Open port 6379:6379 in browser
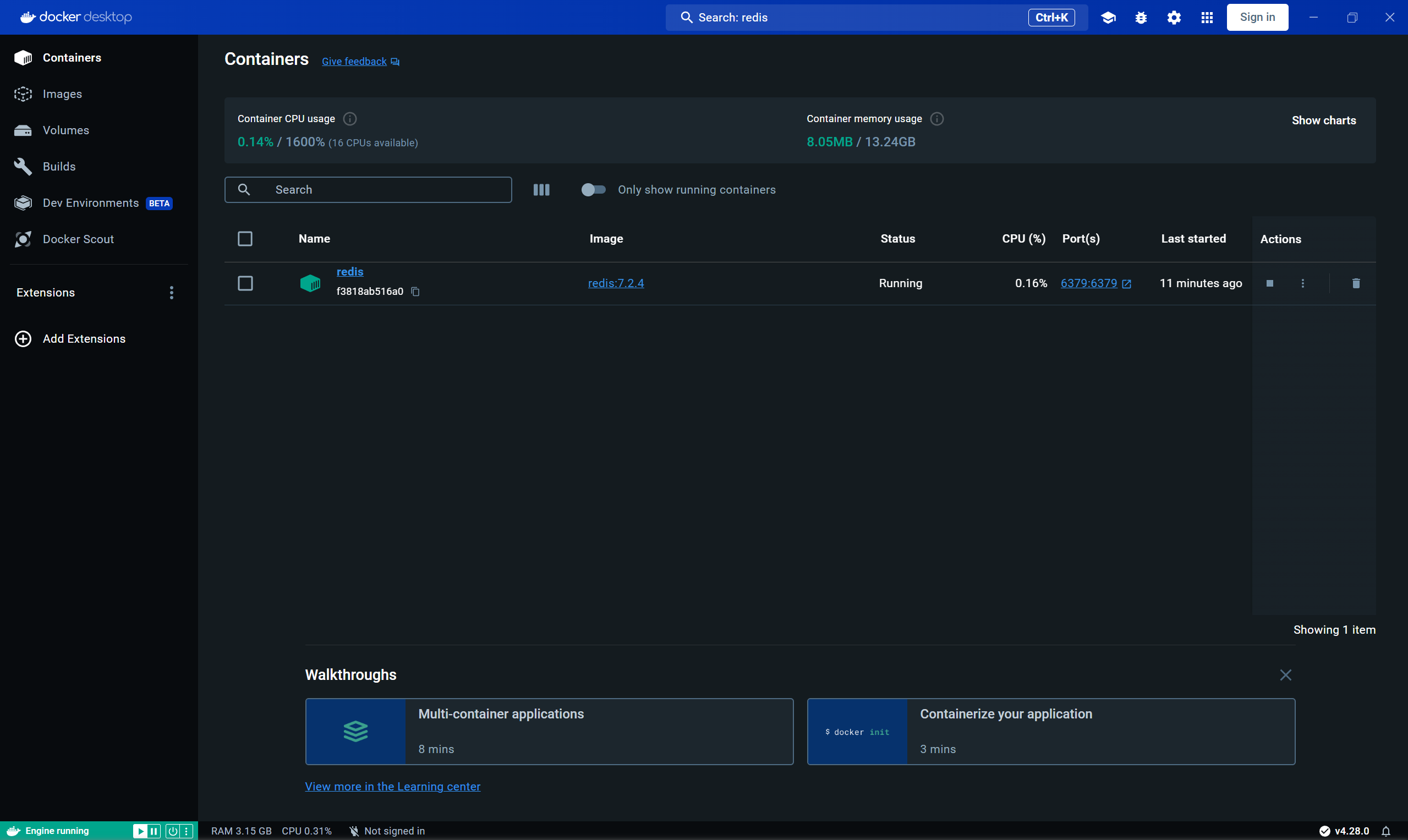This screenshot has height=840, width=1408. coord(1095,283)
